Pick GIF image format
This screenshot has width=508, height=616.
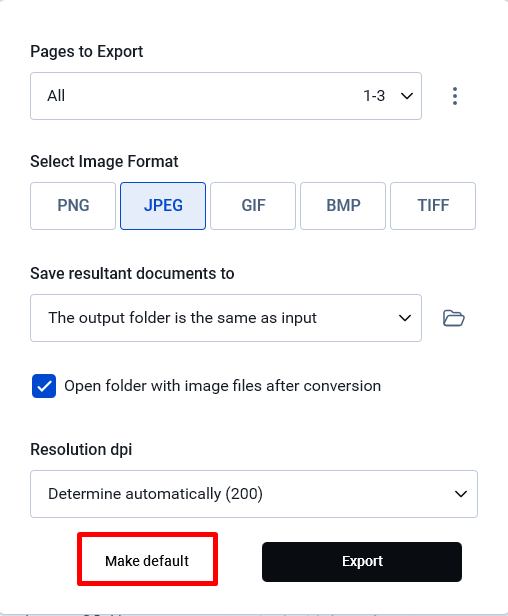pyautogui.click(x=253, y=206)
